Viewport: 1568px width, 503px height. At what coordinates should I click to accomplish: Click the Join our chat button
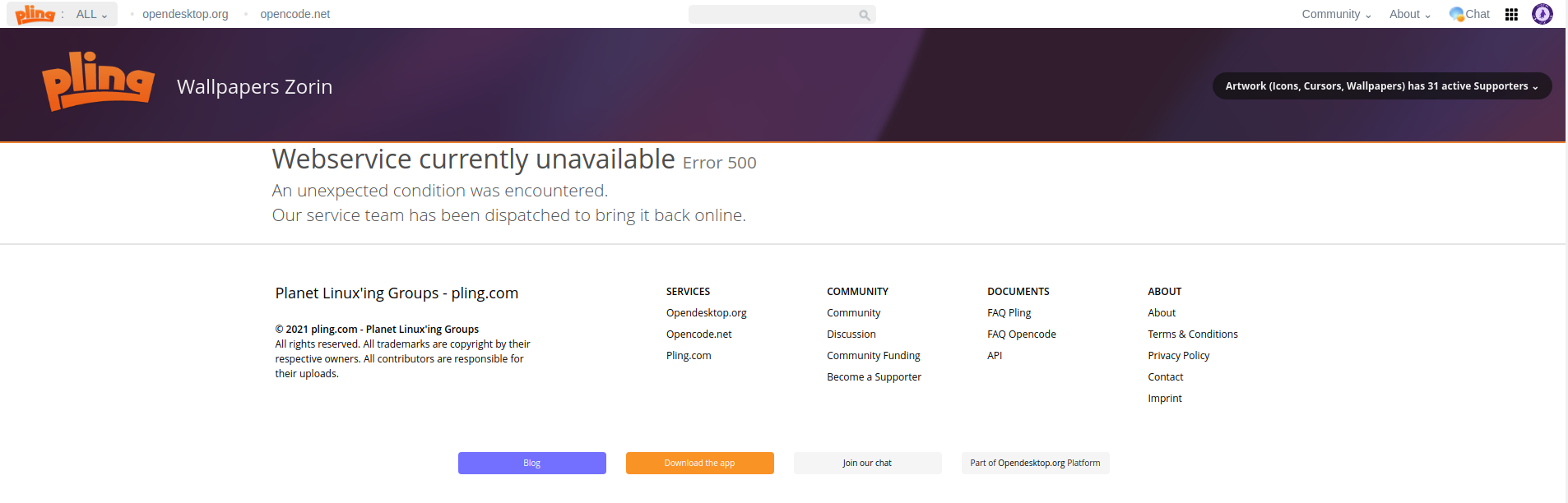point(868,463)
